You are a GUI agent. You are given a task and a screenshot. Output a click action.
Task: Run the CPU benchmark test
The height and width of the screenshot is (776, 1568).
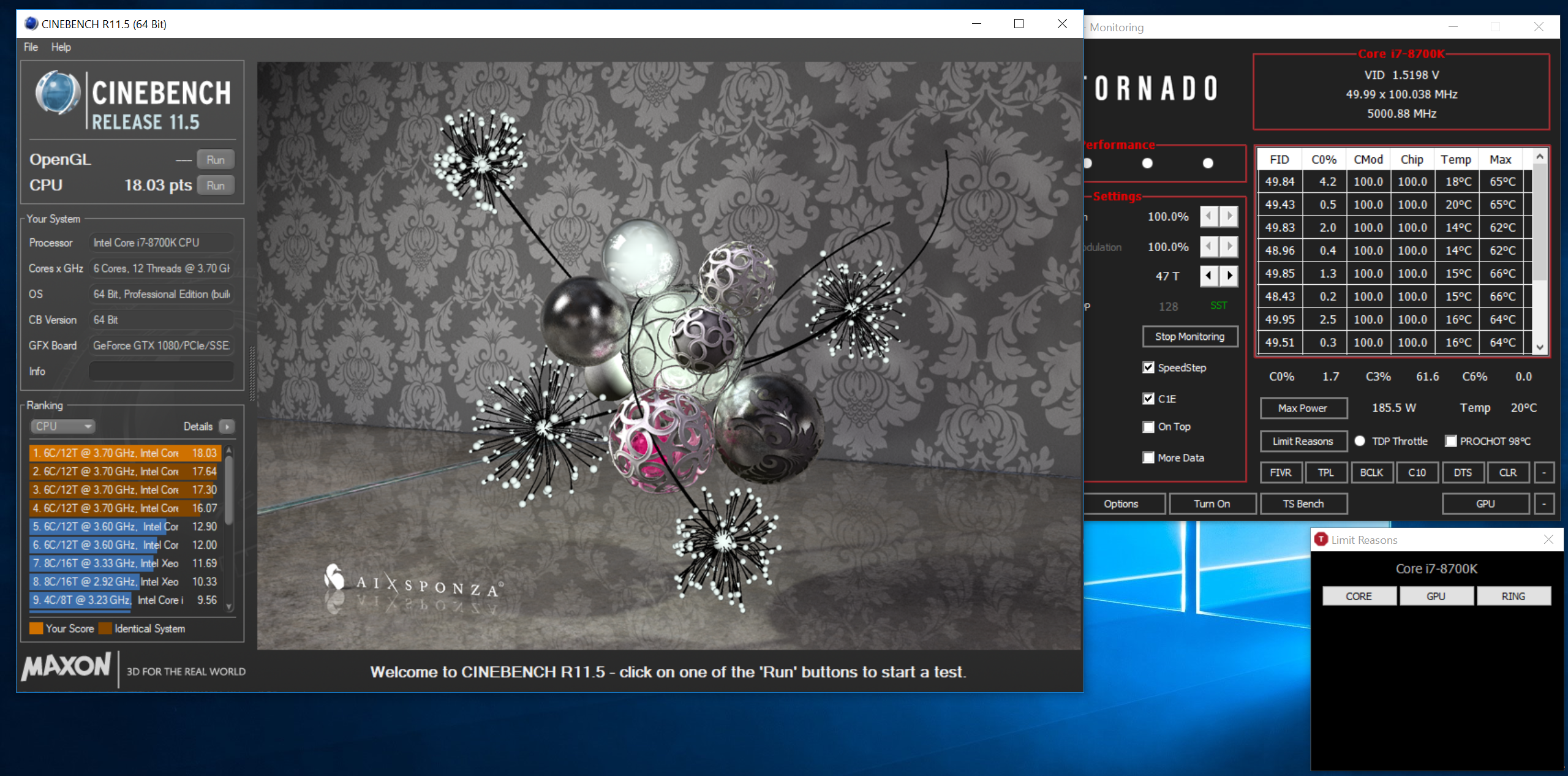[215, 186]
